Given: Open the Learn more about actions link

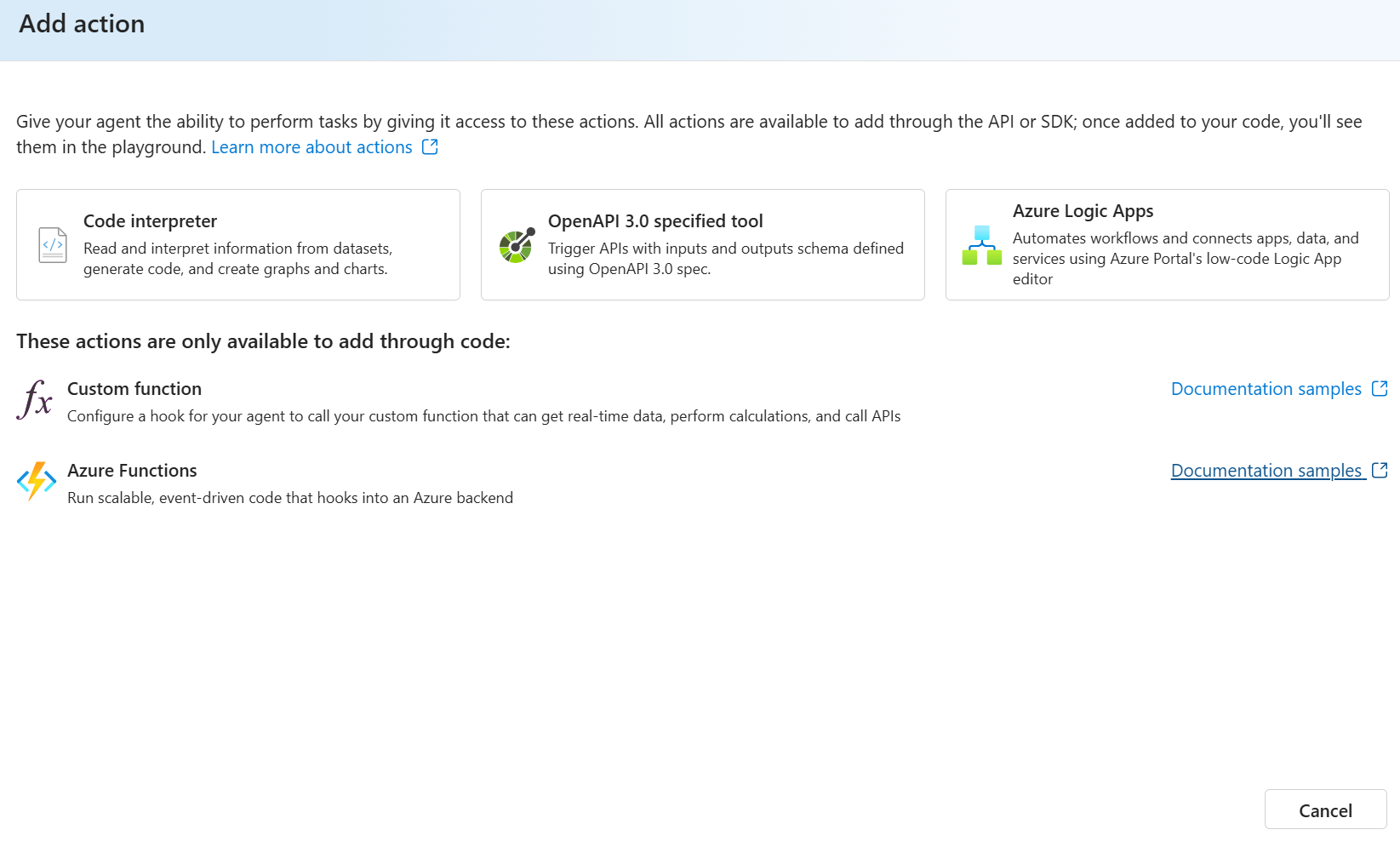Looking at the screenshot, I should [311, 147].
